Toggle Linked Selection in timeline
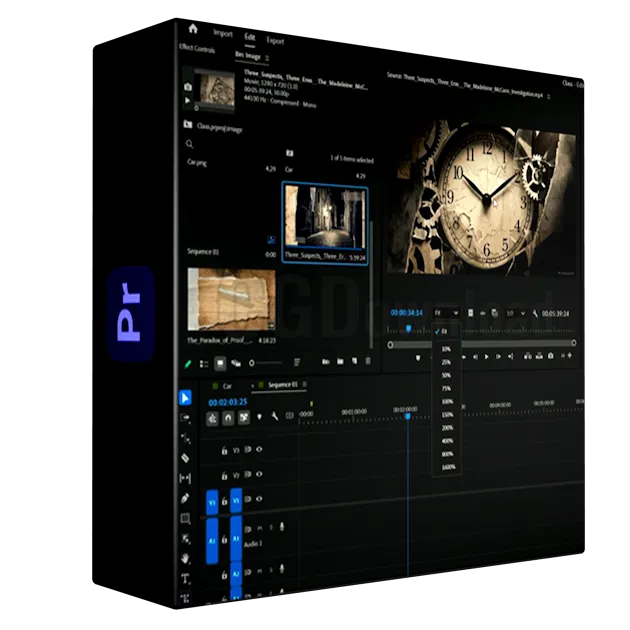630x630 pixels. point(244,418)
